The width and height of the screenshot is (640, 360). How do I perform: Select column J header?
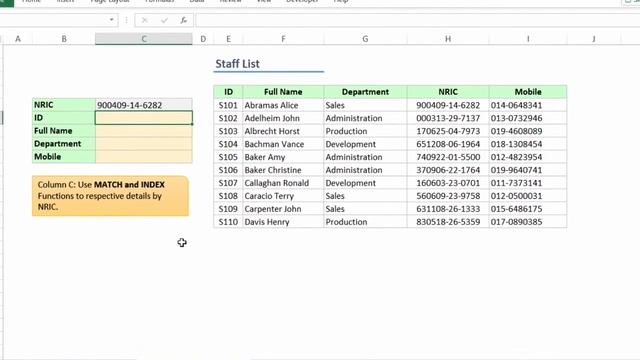point(593,39)
